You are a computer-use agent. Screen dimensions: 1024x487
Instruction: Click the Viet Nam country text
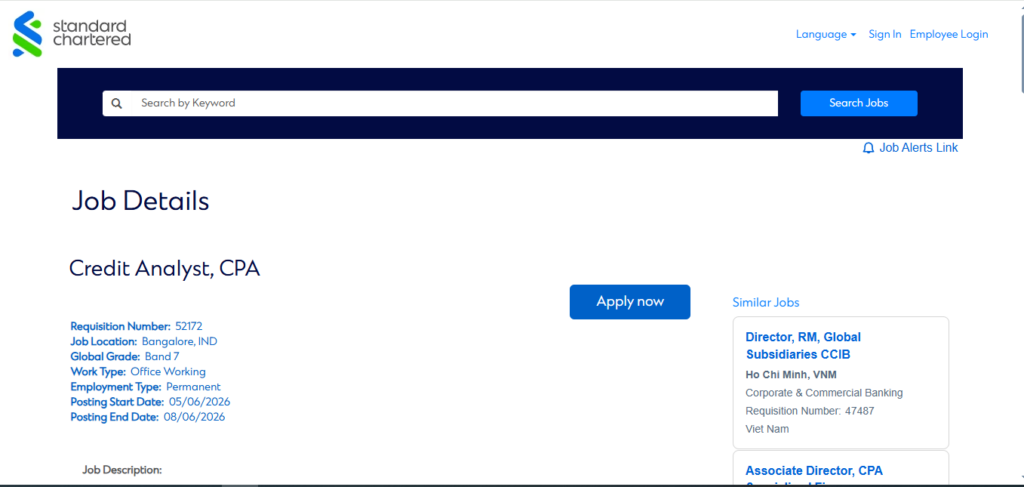click(767, 429)
